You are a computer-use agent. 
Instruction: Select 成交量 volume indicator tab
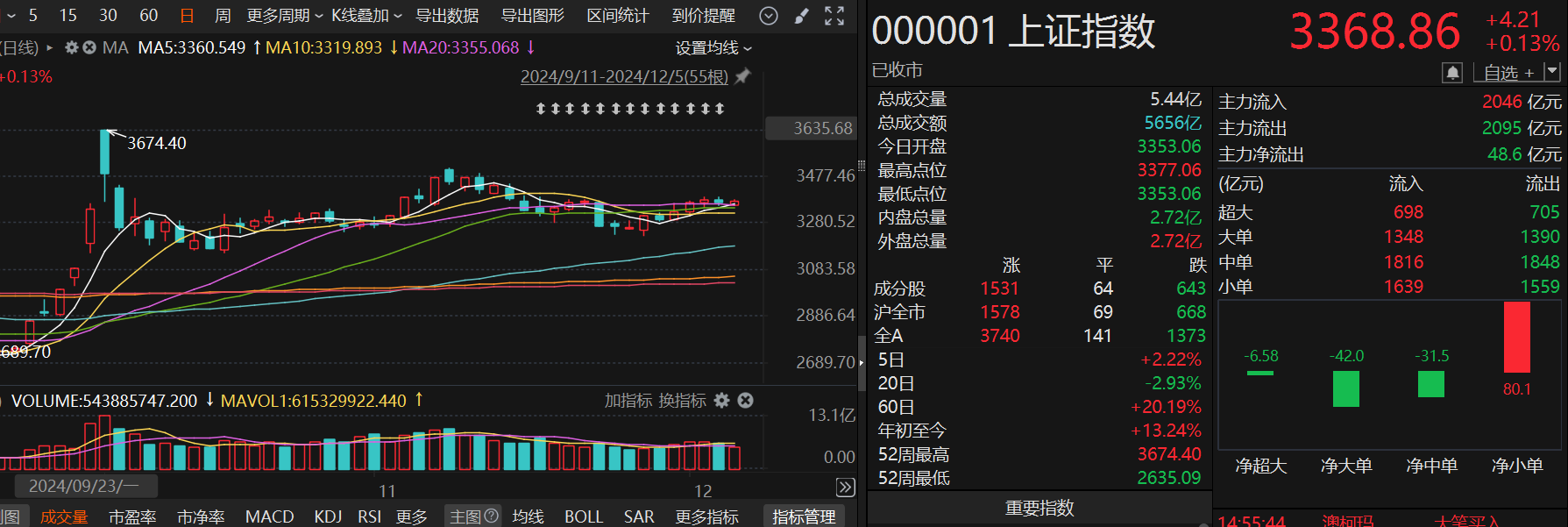tap(64, 516)
